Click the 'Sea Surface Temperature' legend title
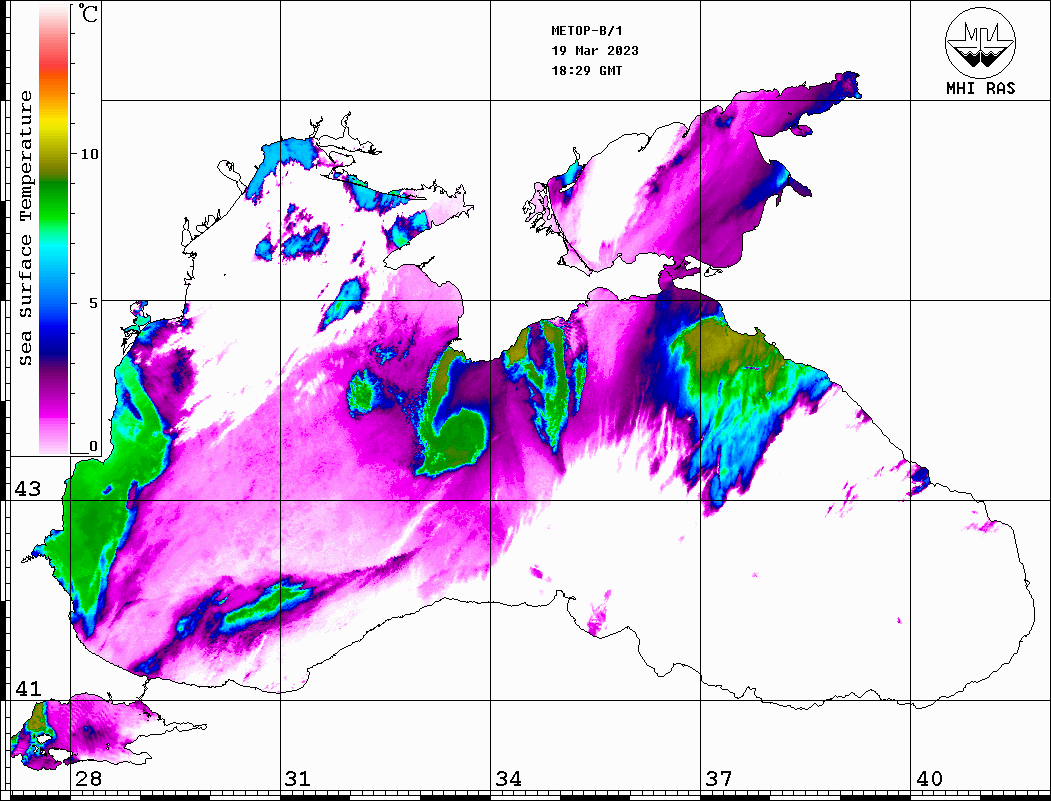1051x801 pixels. point(25,228)
